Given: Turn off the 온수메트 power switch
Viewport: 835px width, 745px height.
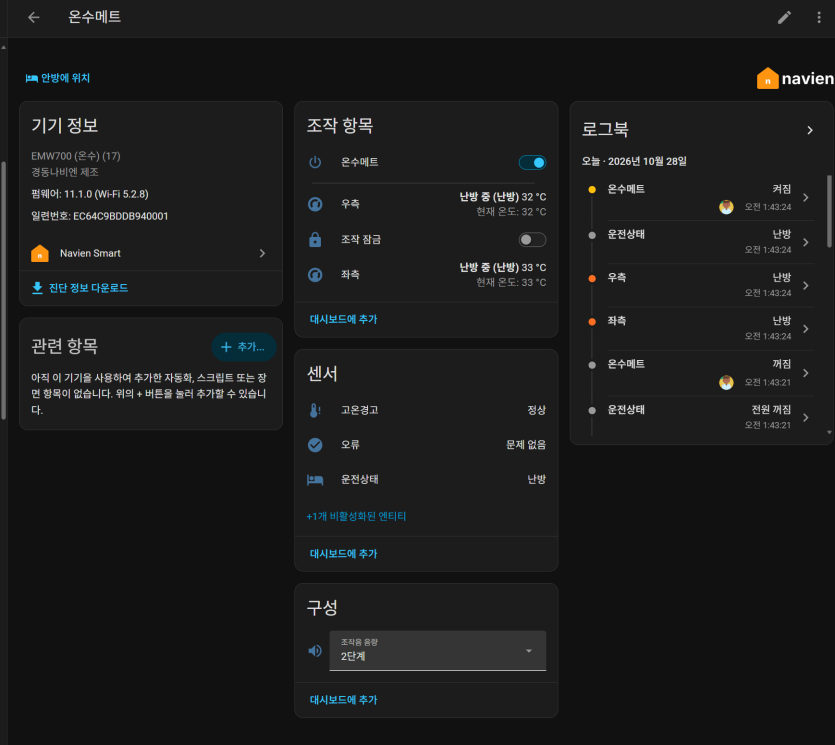Looking at the screenshot, I should coord(533,162).
